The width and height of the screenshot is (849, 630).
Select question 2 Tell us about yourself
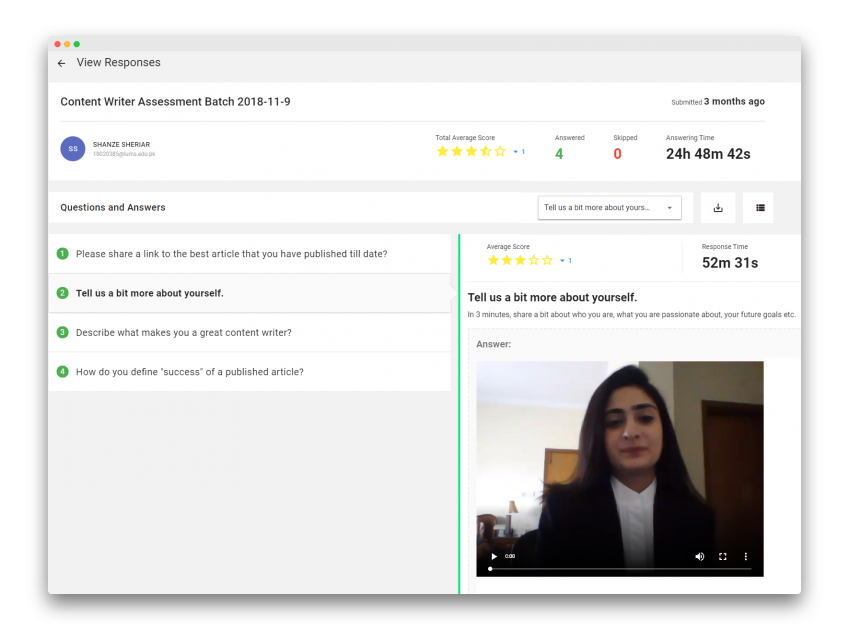coord(150,293)
